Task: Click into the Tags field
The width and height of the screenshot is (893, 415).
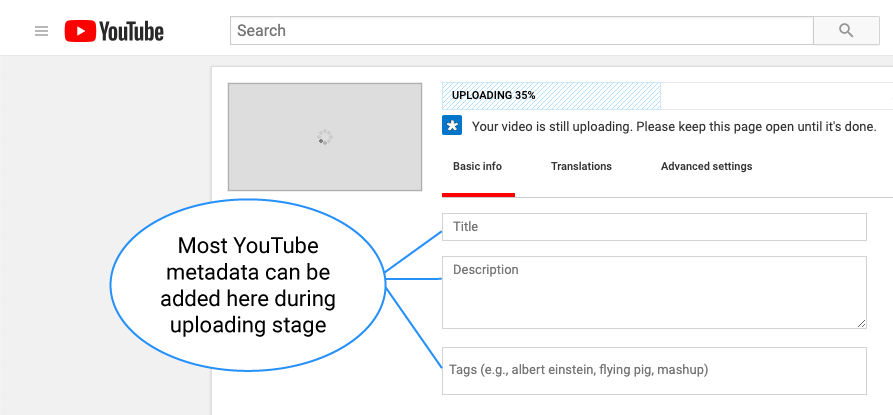Action: point(654,371)
